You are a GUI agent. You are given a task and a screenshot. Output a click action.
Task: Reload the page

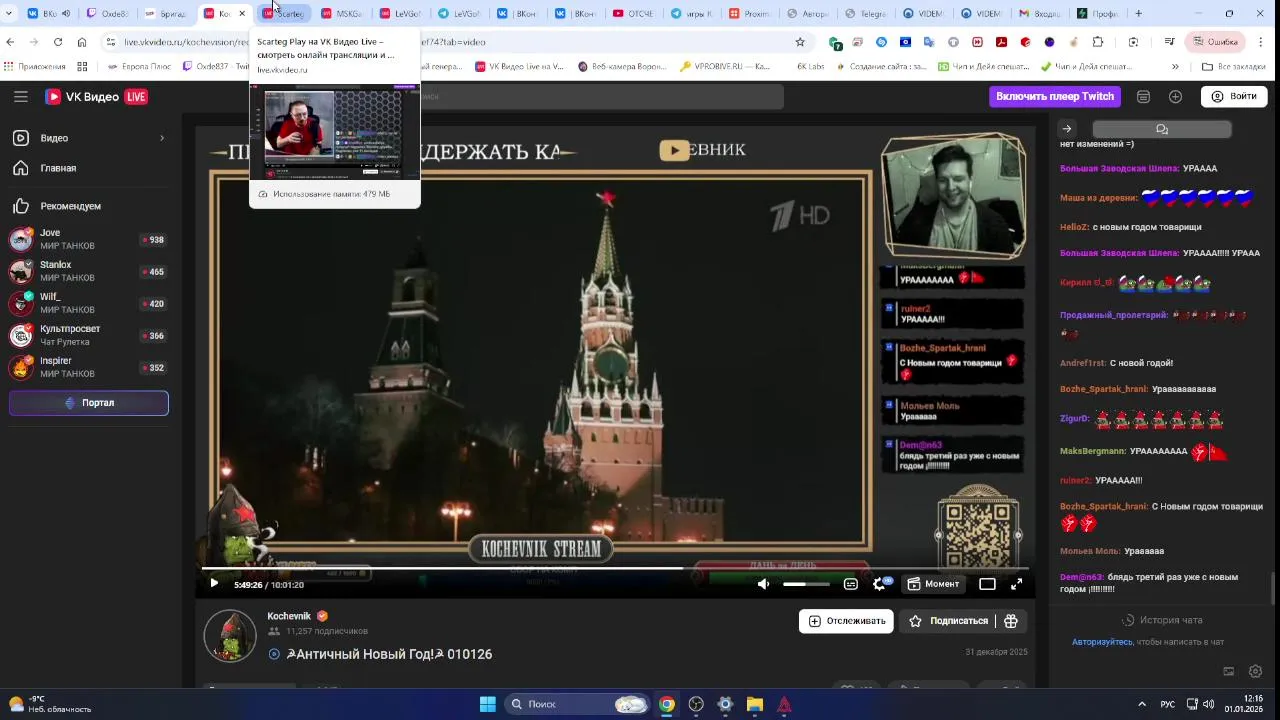pos(58,42)
